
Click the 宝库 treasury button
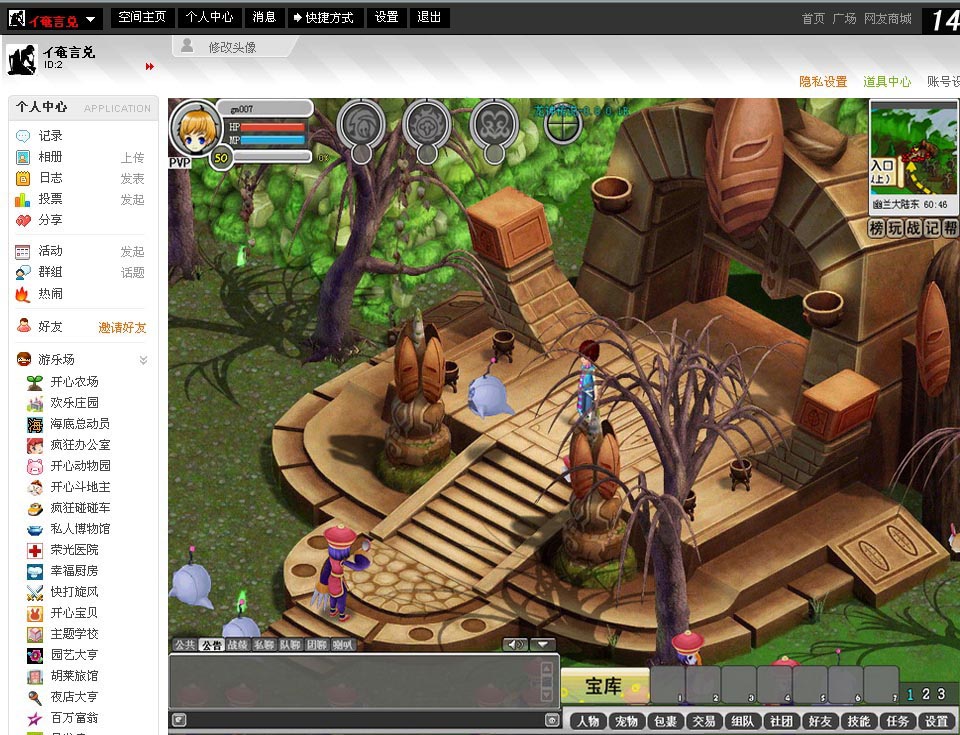click(605, 686)
